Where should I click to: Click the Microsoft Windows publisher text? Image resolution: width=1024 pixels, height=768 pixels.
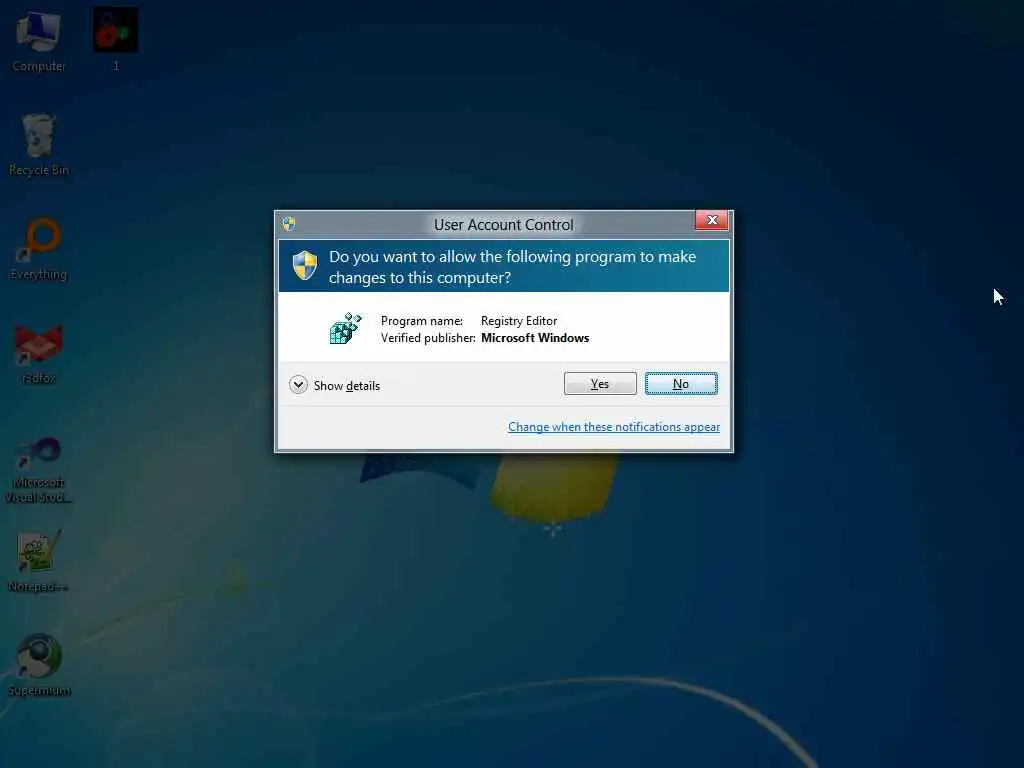coord(535,338)
